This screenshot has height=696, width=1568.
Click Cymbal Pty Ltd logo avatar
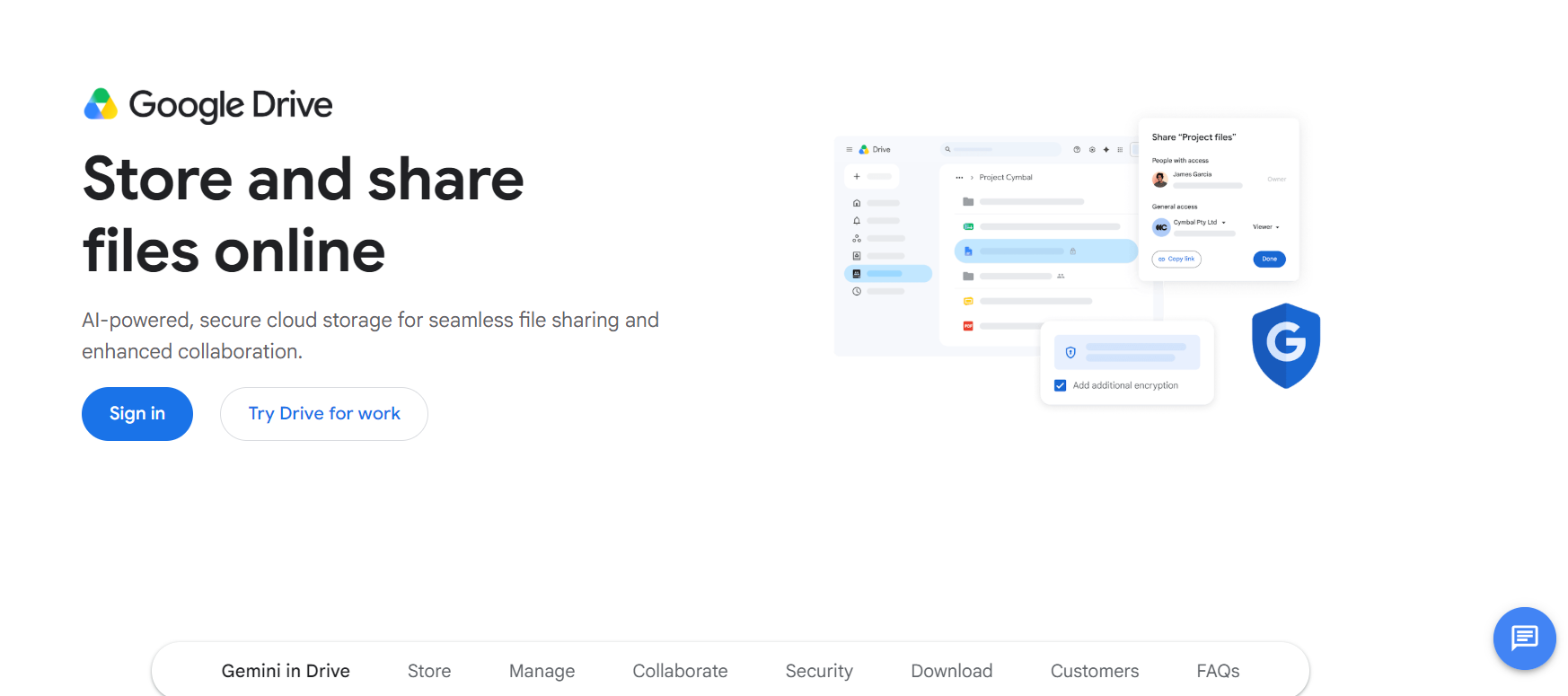pyautogui.click(x=1161, y=227)
